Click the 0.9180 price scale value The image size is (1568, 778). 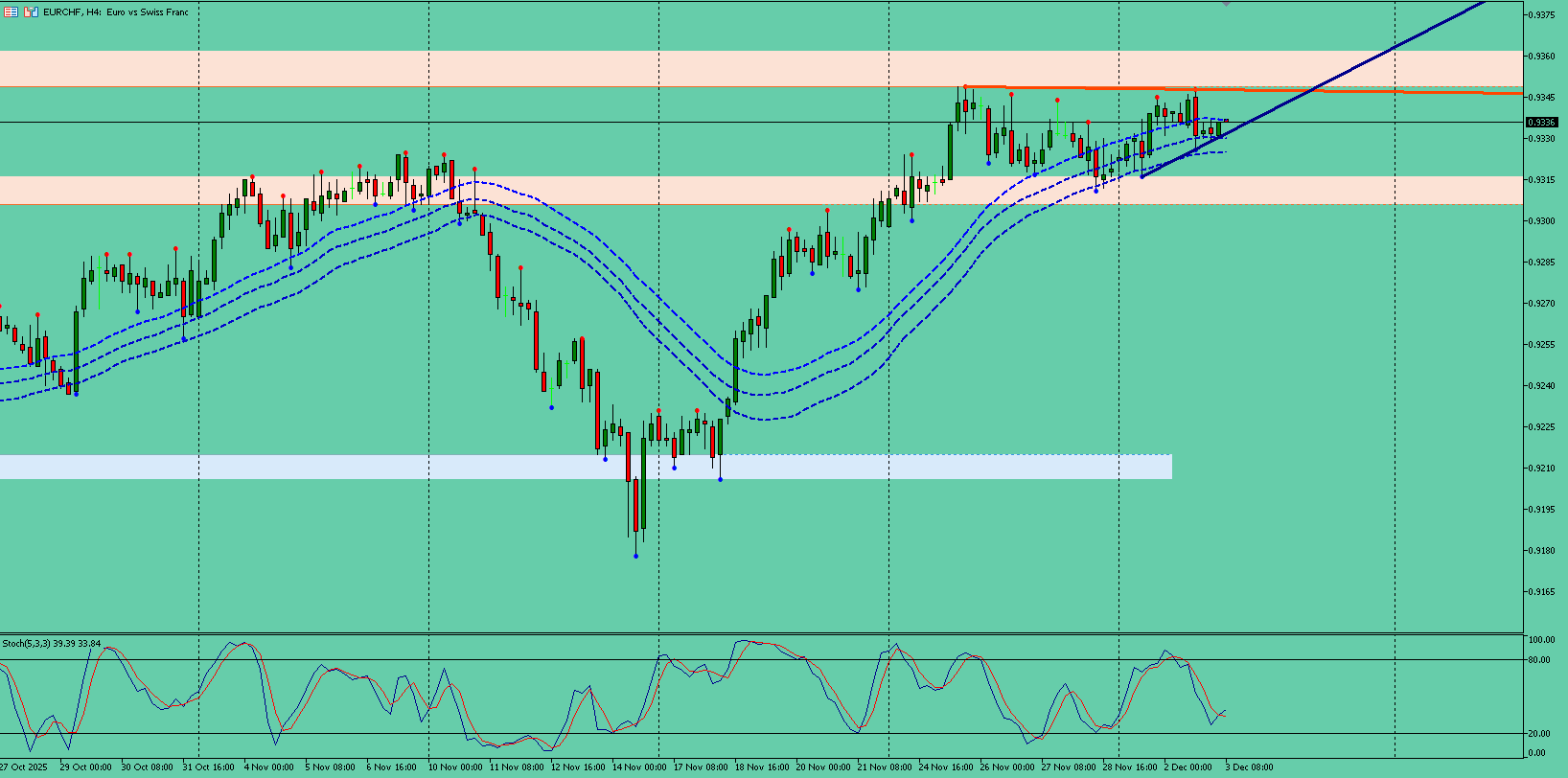1541,551
